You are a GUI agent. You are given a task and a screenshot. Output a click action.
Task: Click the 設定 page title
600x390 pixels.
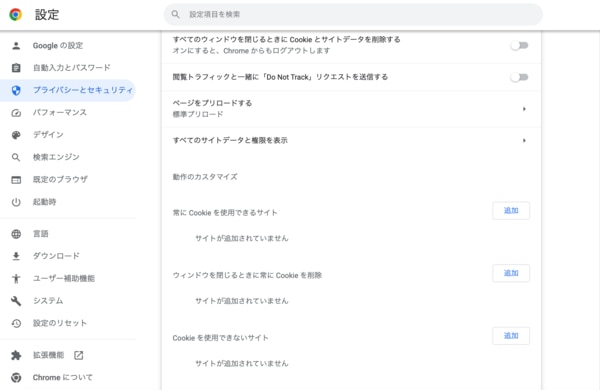47,15
